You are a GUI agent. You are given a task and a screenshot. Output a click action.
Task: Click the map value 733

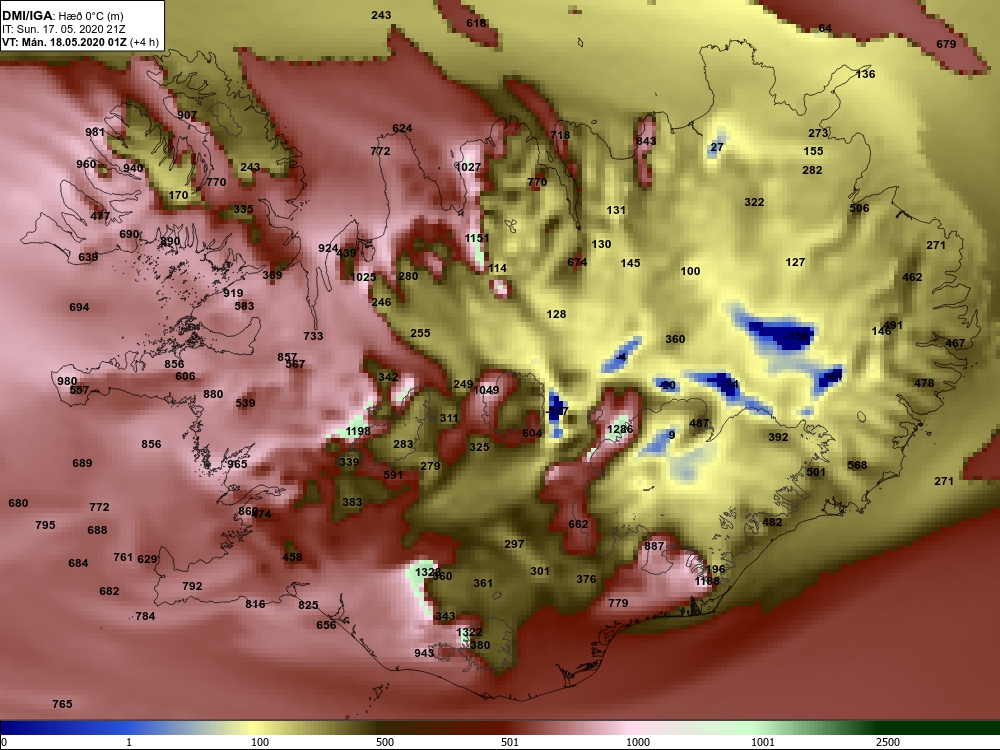tap(313, 336)
